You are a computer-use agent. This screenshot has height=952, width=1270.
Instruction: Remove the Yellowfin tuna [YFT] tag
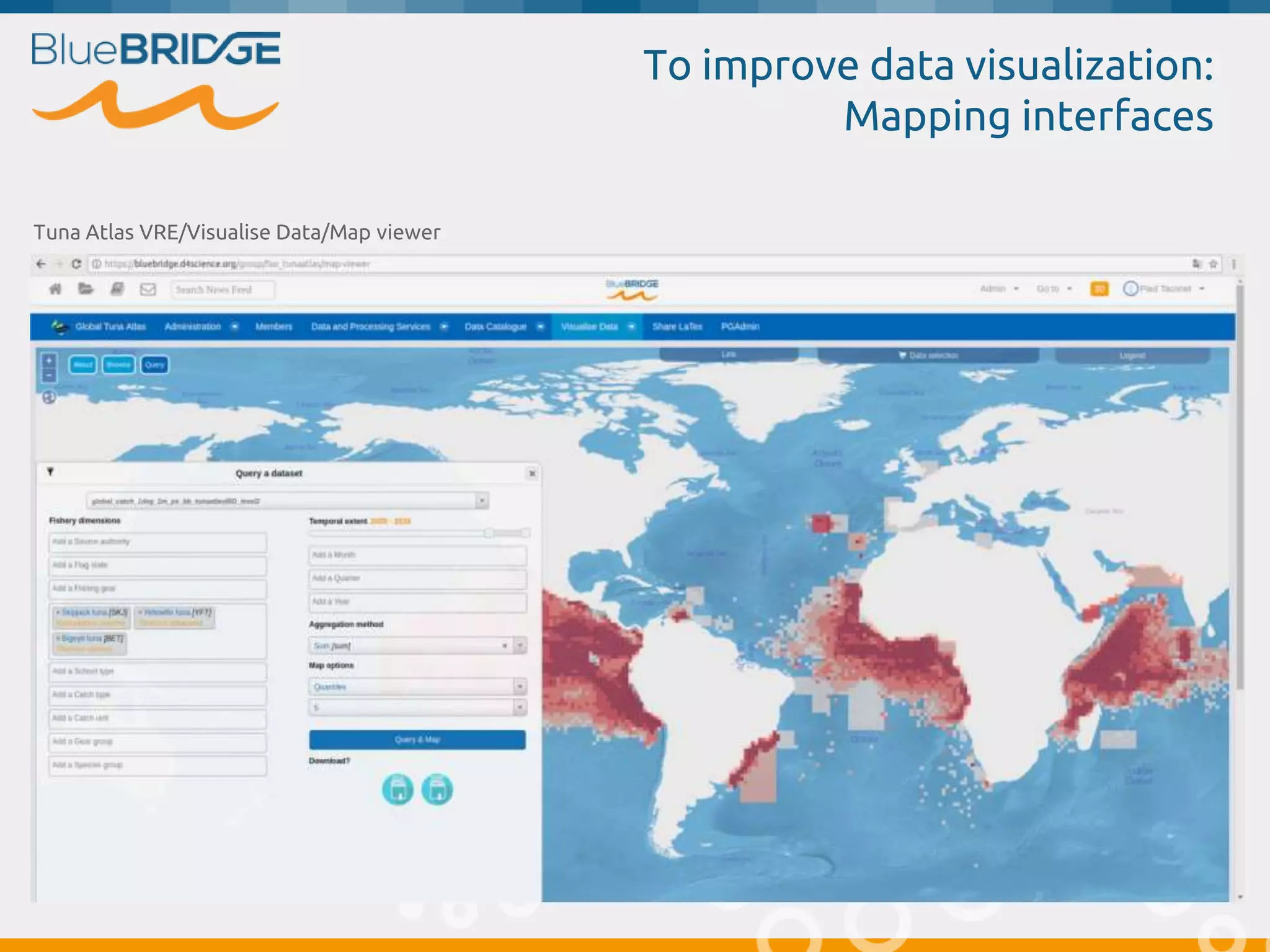[140, 612]
